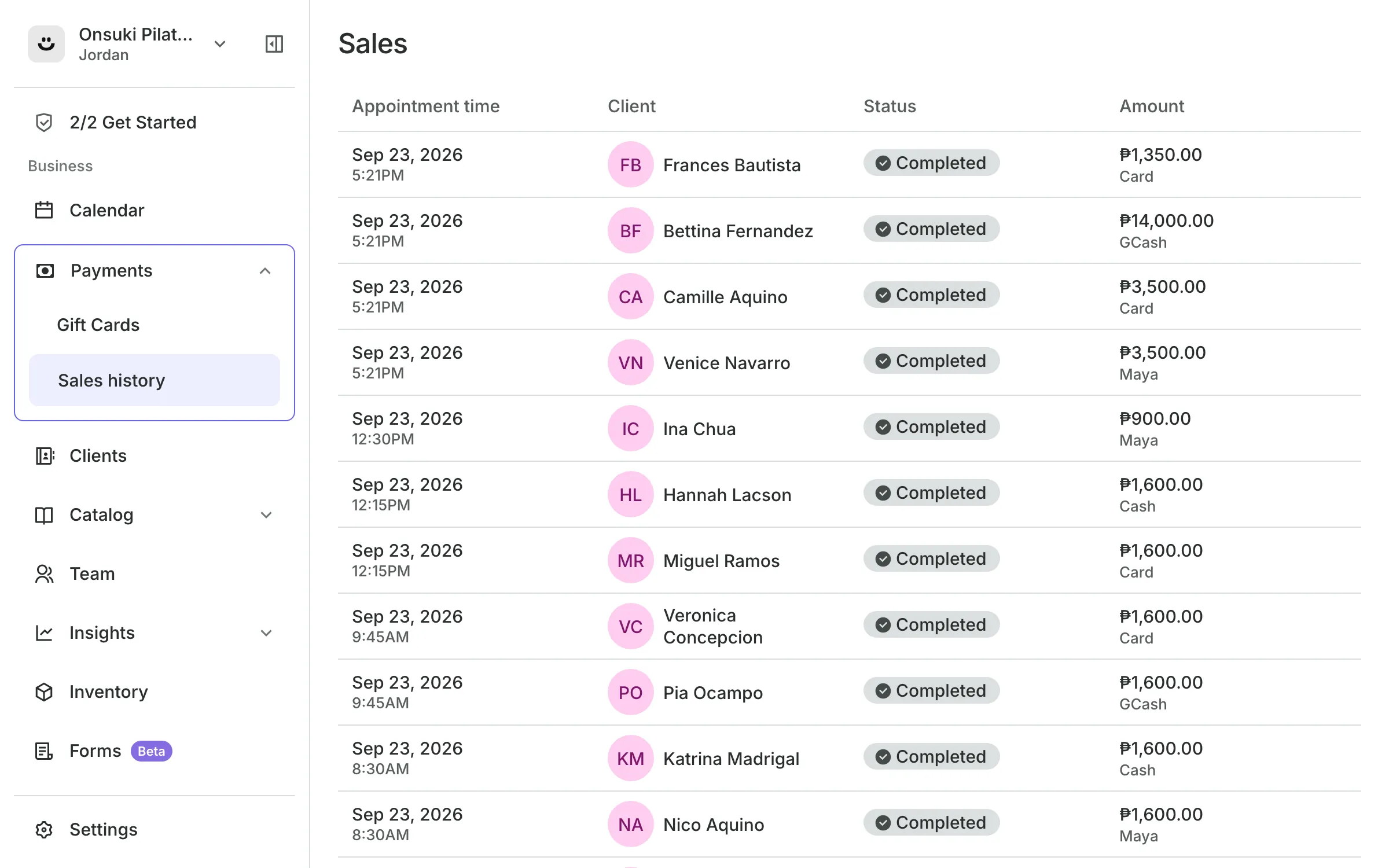Select Sales history item
The image size is (1389, 868).
point(155,380)
